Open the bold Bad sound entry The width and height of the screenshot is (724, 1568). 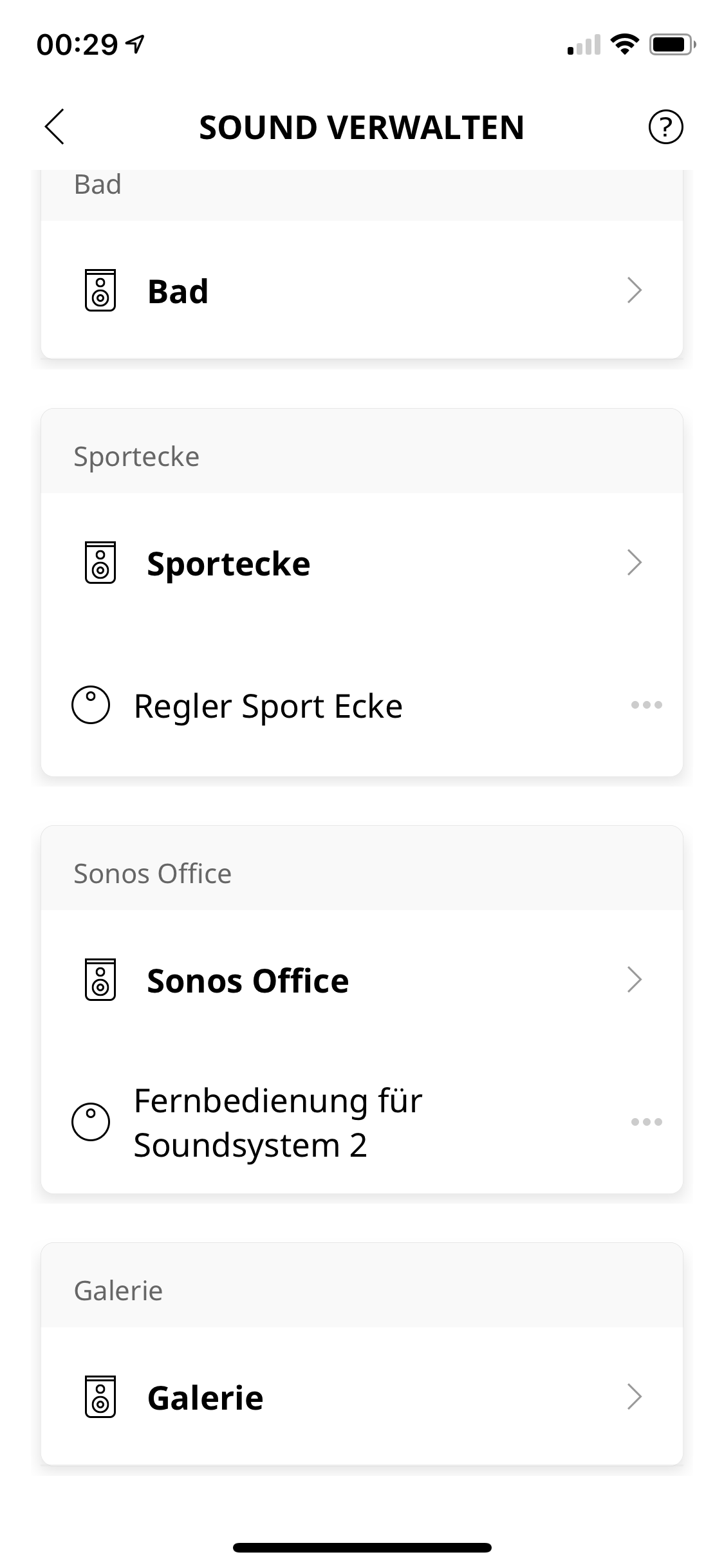click(x=178, y=291)
